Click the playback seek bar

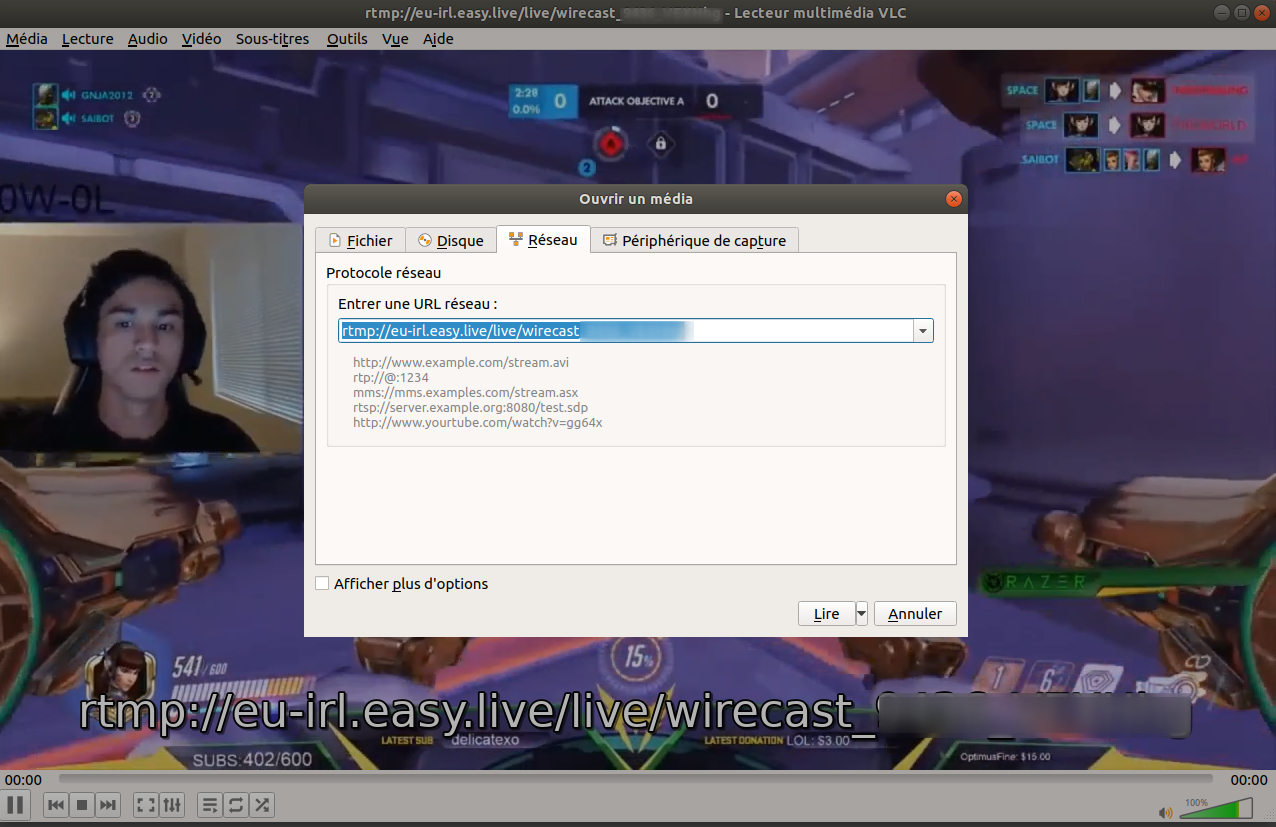(x=635, y=779)
